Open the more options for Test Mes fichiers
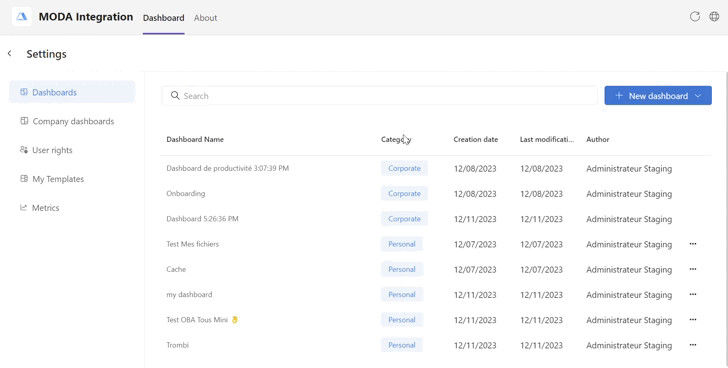Viewport: 728px width, 368px height. 693,244
